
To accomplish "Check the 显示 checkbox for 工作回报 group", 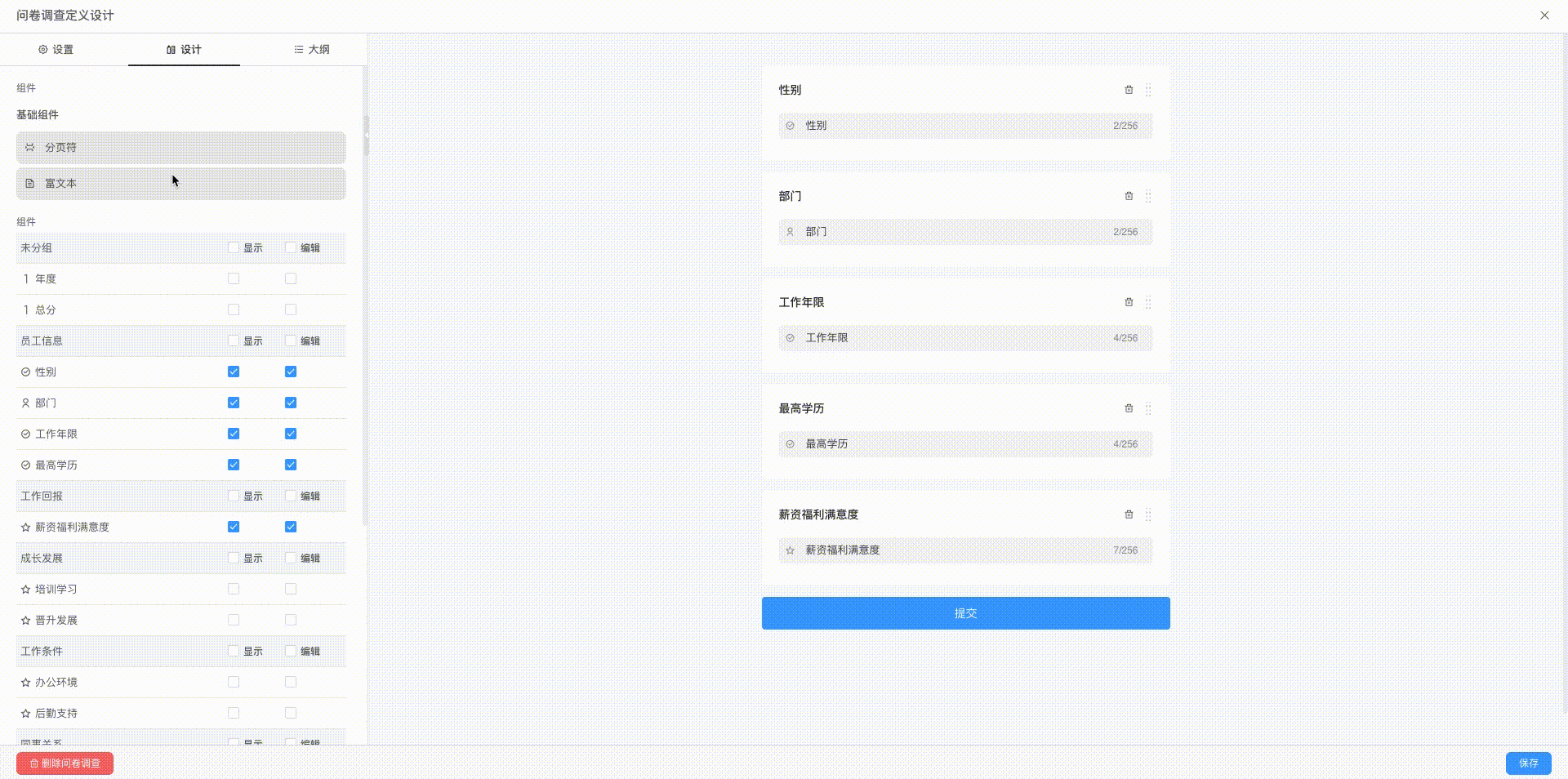I will pos(232,496).
